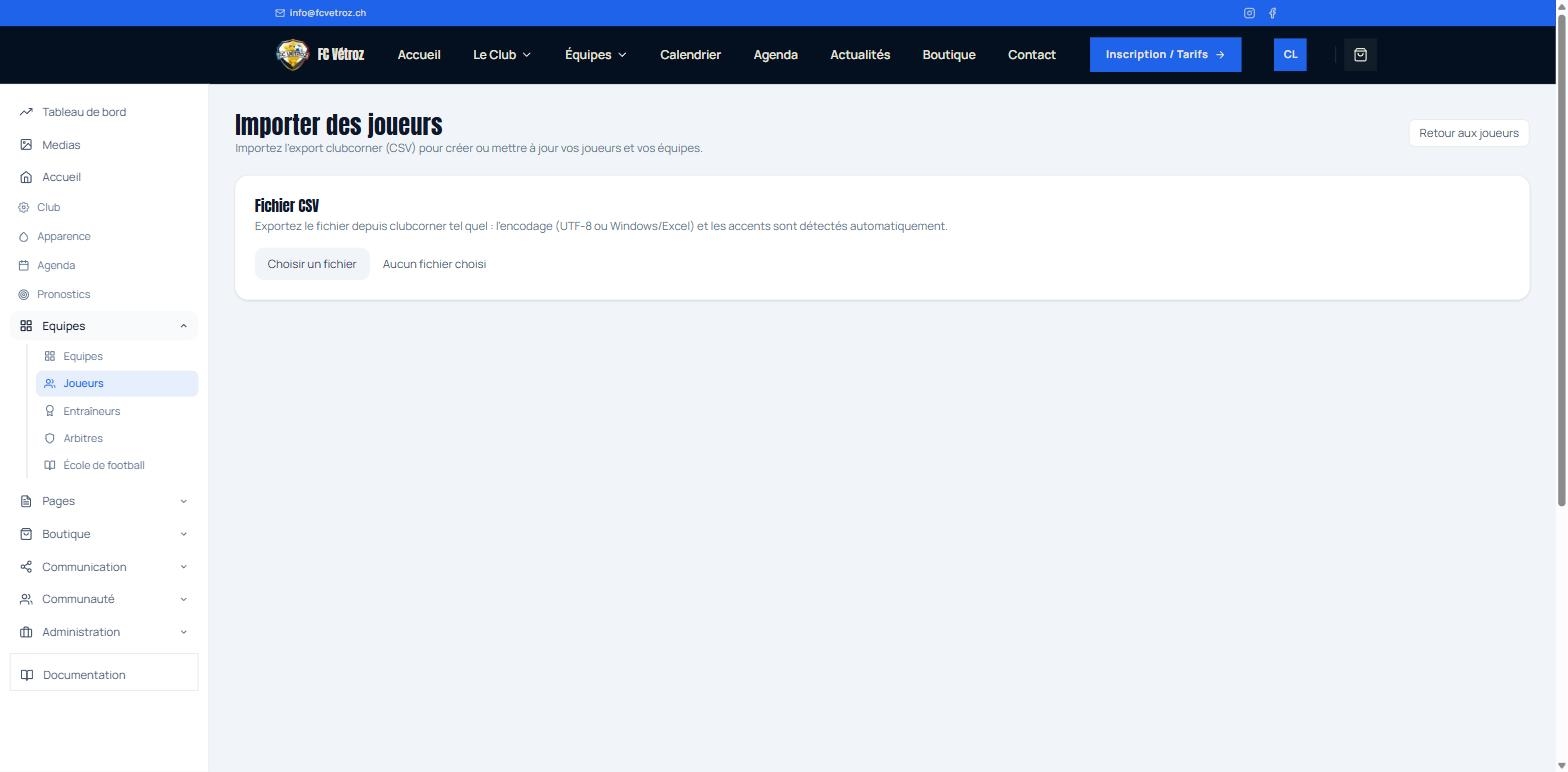Open Tableau de bord trend icon
1568x772 pixels.
pyautogui.click(x=26, y=112)
